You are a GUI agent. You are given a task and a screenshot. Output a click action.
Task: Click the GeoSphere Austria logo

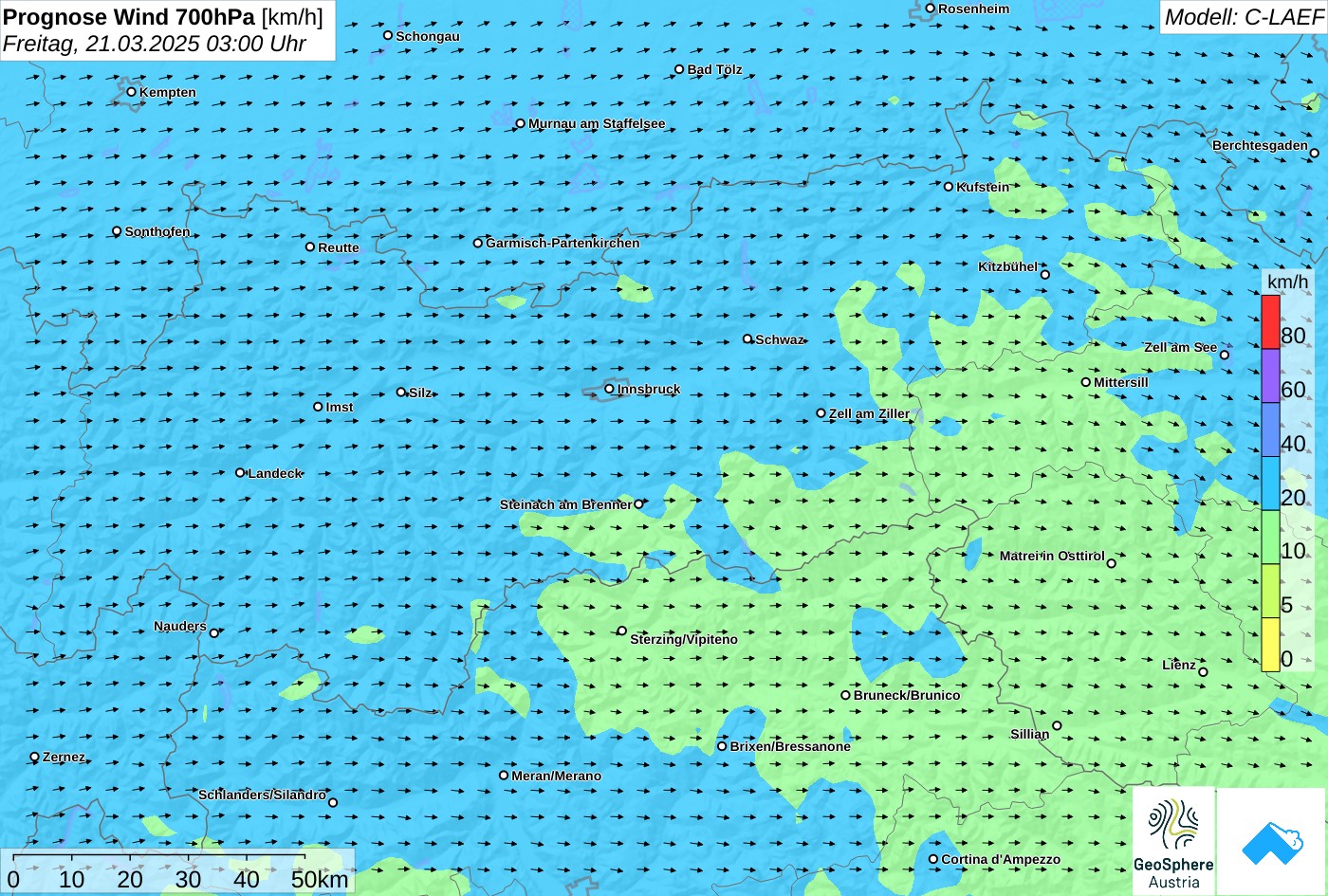1173,842
